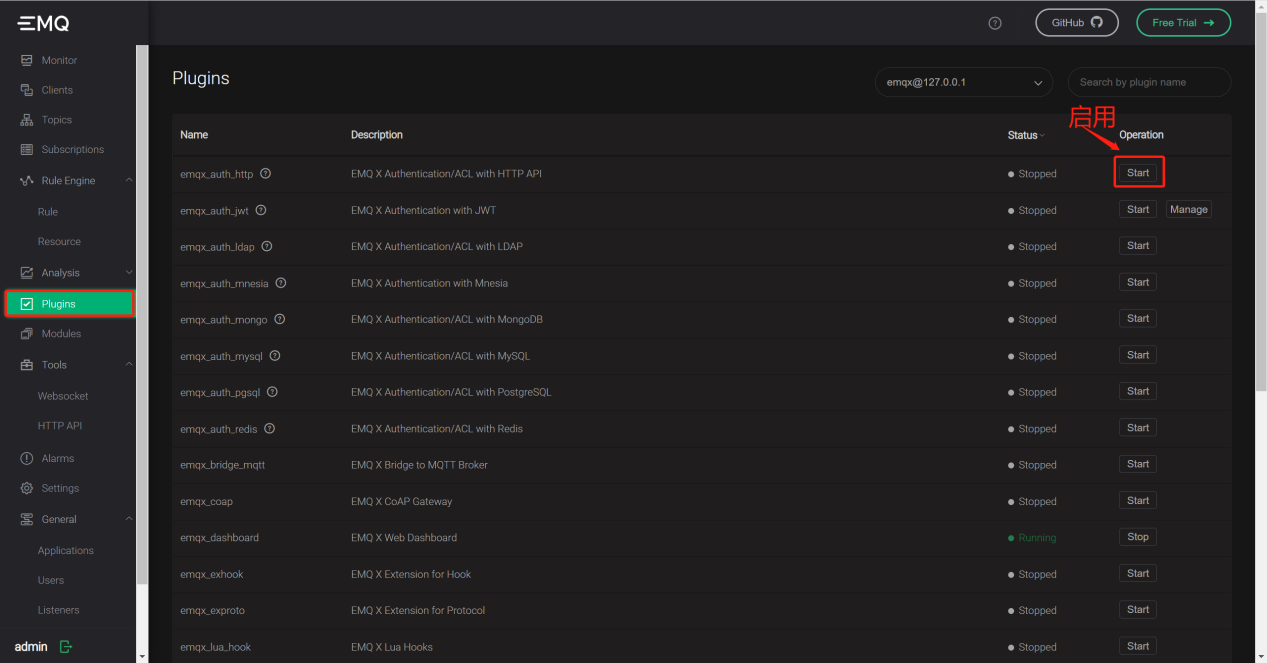Select the emqx_exhook plugin name
The width and height of the screenshot is (1267, 663).
pos(212,574)
